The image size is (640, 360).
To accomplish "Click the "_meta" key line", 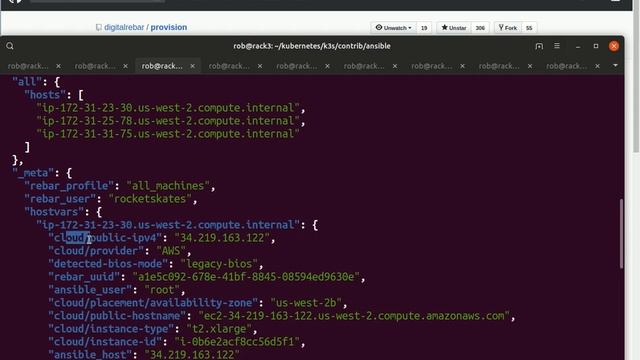I will 33,173.
